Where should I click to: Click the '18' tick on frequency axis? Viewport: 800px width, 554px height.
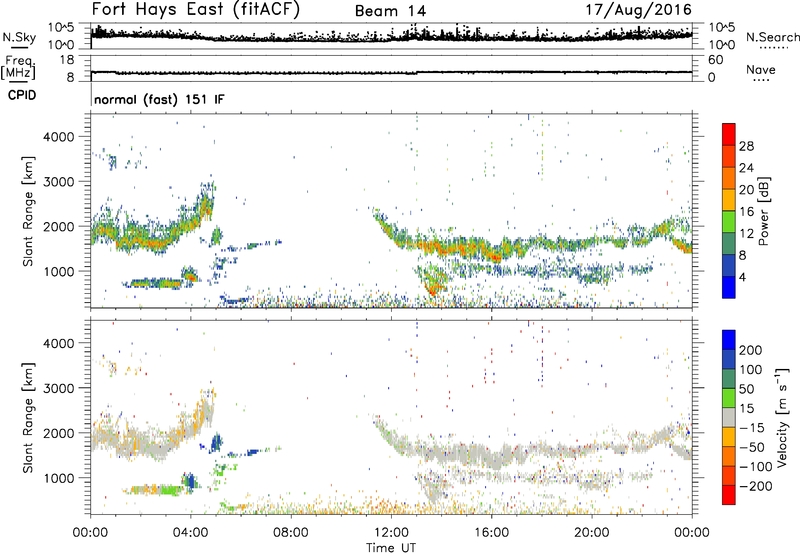(x=67, y=60)
